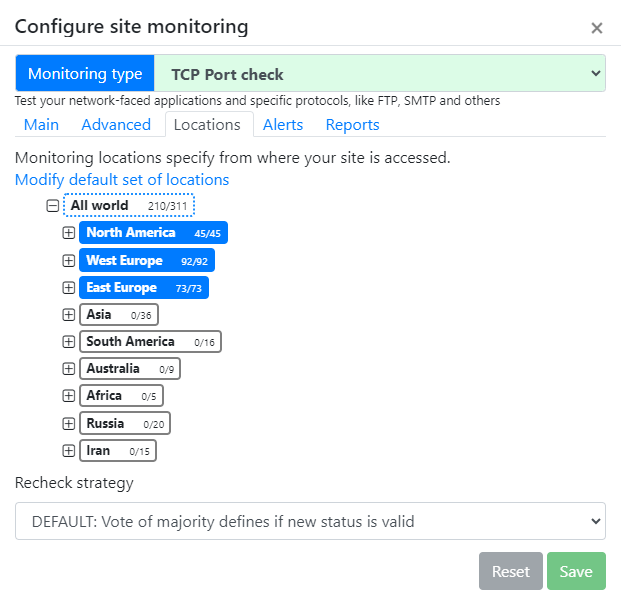Screen dimensions: 621x591
Task: Deselect the North America region
Action: click(x=153, y=233)
